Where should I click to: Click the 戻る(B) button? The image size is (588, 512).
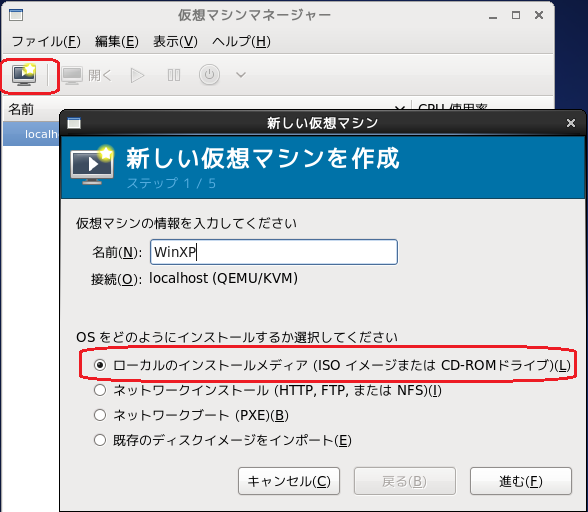(x=405, y=481)
